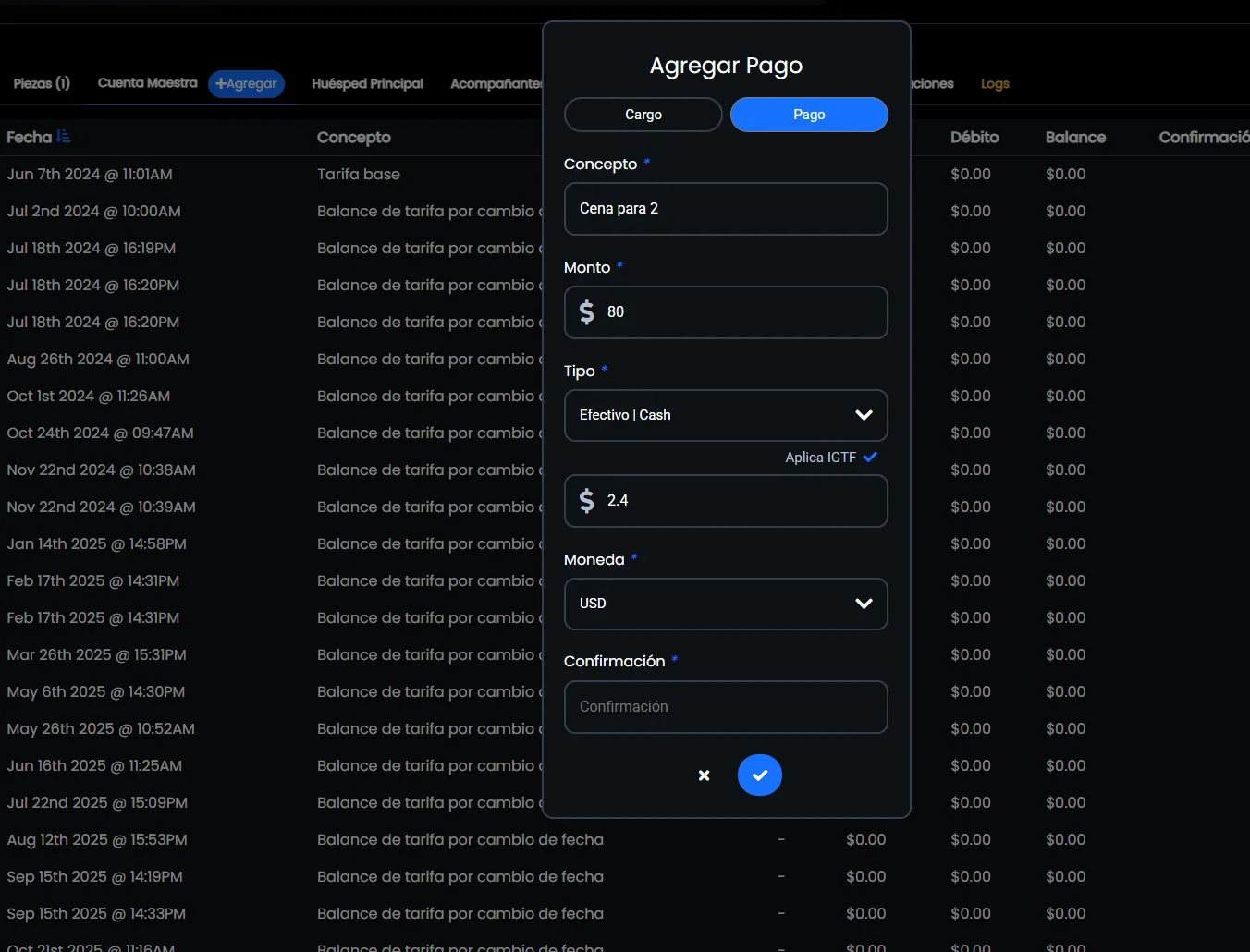1250x952 pixels.
Task: Select the Pago option
Action: point(809,115)
